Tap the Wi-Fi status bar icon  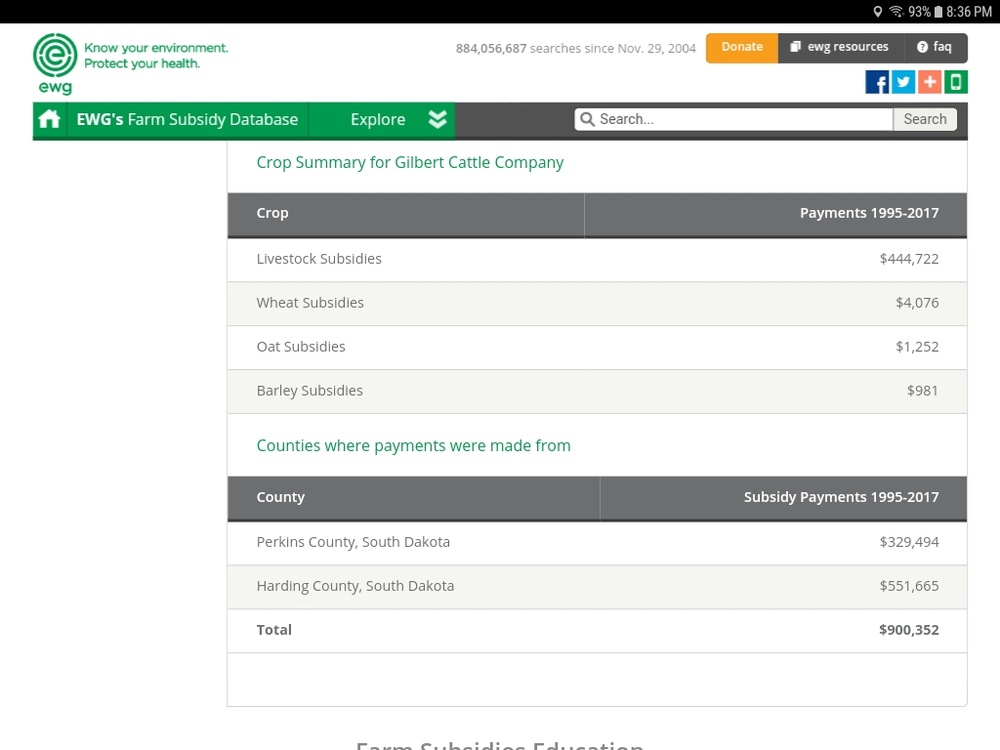pos(896,11)
